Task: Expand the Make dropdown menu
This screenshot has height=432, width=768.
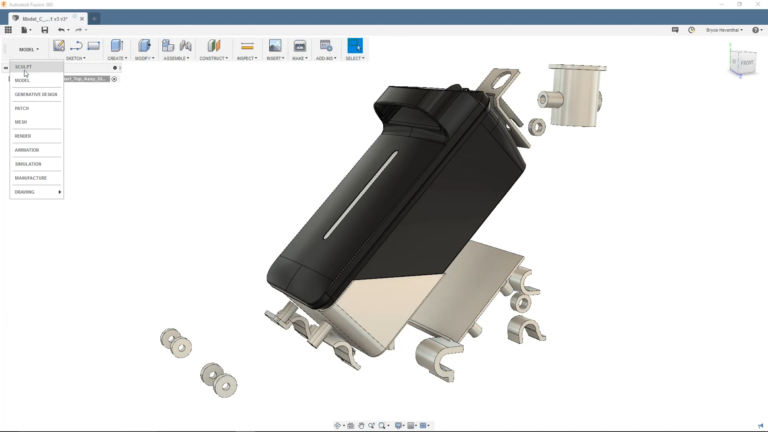Action: click(x=300, y=58)
